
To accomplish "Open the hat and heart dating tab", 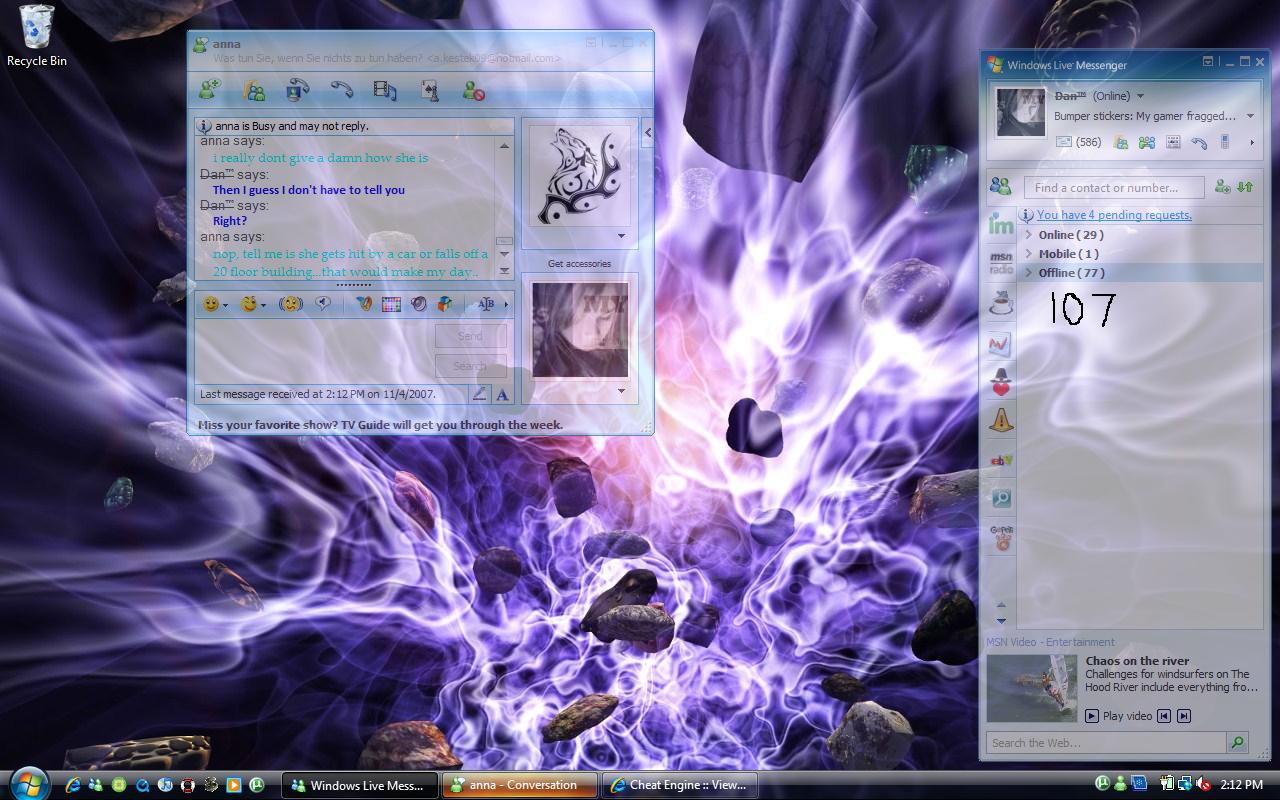I will click(x=1000, y=381).
